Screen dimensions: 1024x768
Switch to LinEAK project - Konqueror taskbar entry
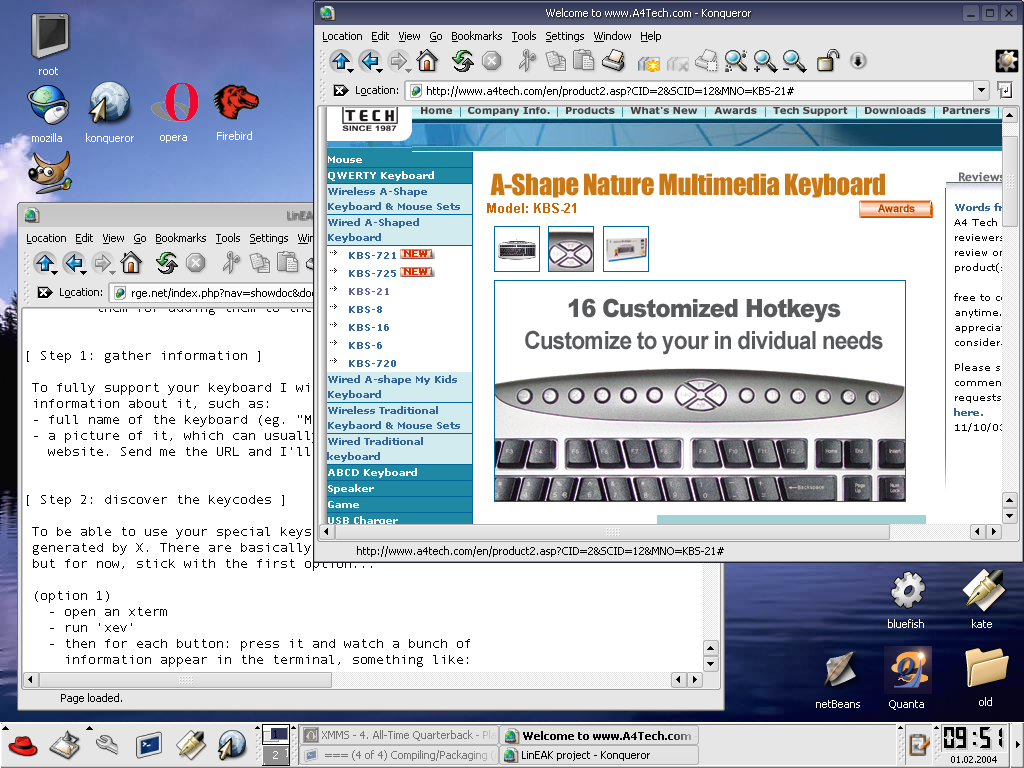(x=599, y=755)
